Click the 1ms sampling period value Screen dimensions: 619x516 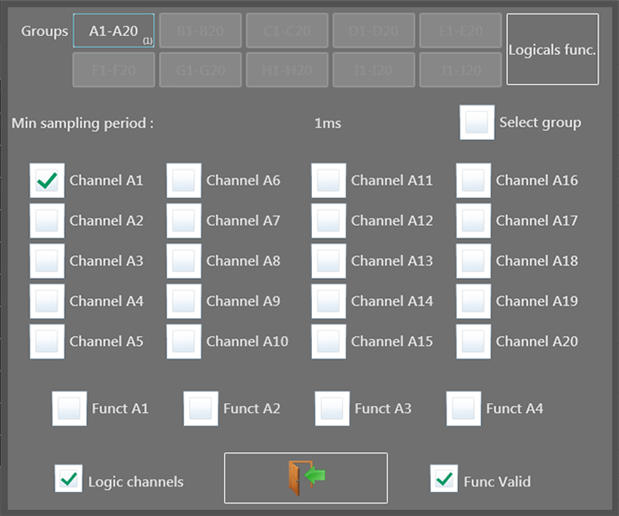328,123
